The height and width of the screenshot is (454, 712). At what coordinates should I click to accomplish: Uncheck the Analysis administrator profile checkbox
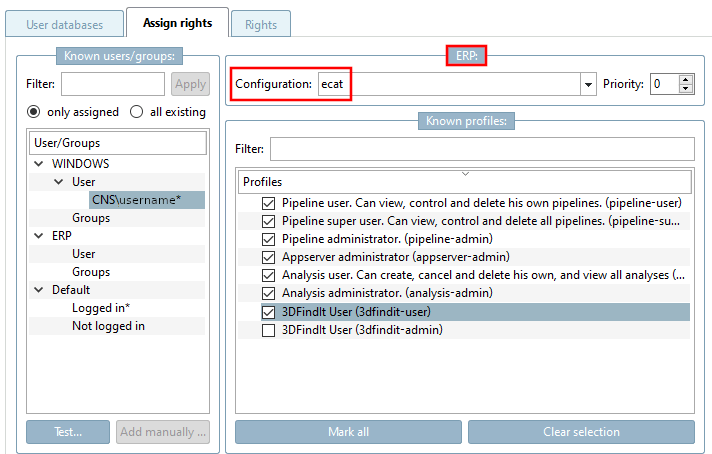268,293
